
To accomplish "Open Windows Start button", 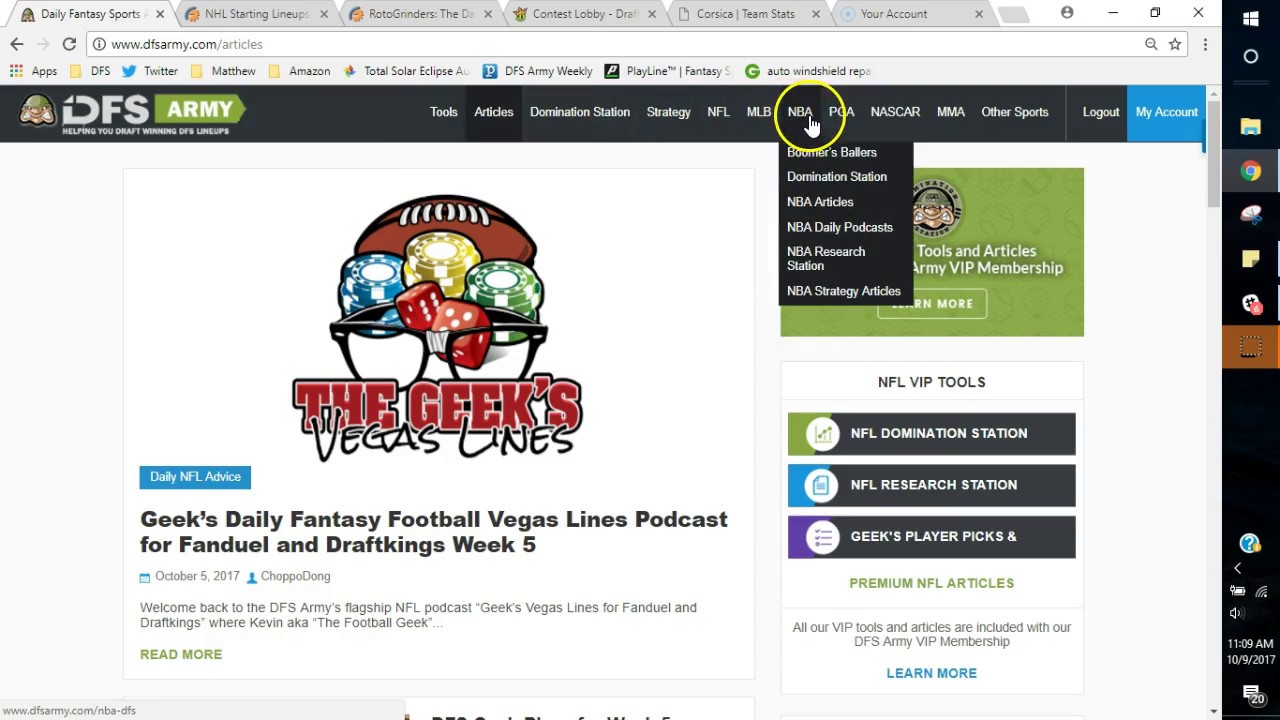I will click(x=1251, y=20).
